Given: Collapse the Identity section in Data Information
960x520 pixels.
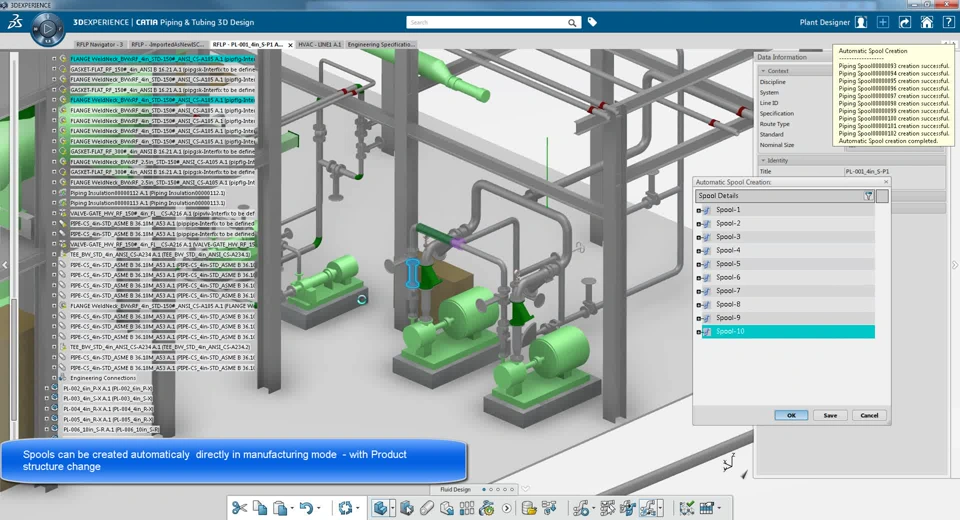Looking at the screenshot, I should pyautogui.click(x=763, y=160).
